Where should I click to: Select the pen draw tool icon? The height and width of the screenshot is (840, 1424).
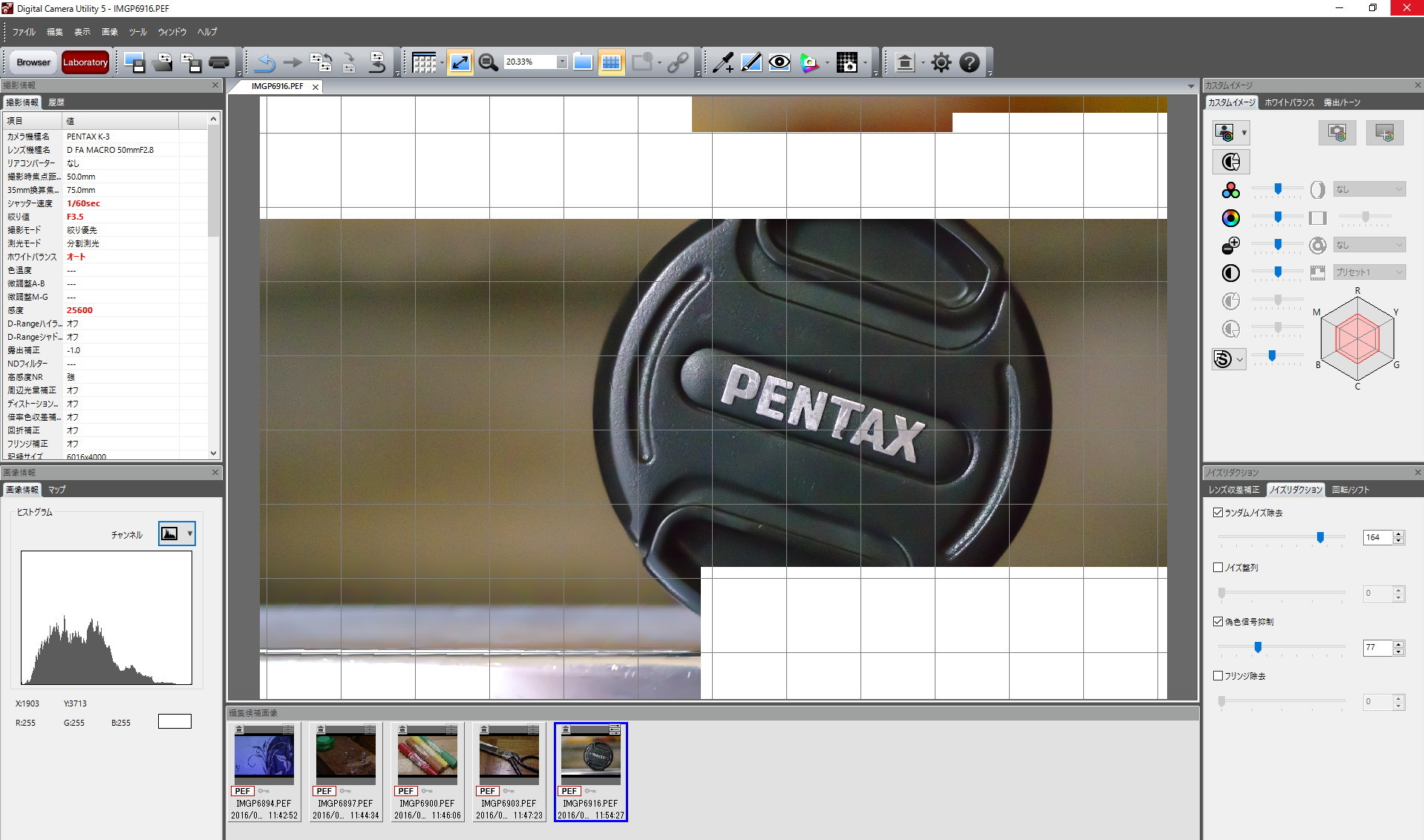click(x=751, y=63)
